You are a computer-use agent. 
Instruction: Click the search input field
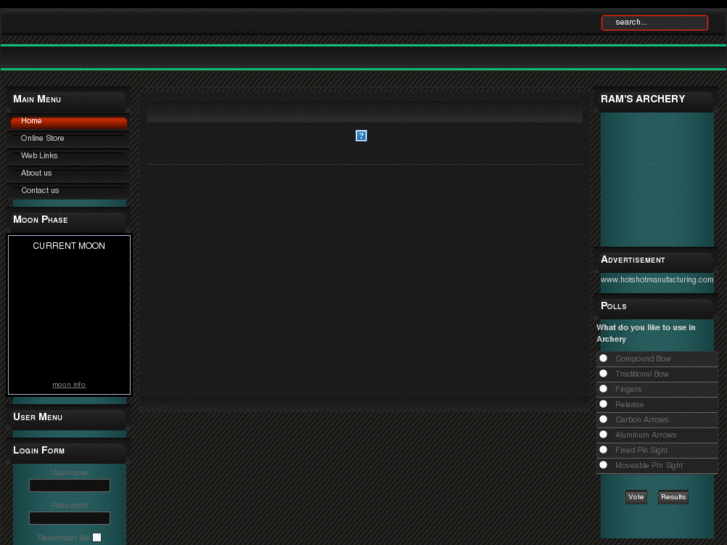pos(654,22)
